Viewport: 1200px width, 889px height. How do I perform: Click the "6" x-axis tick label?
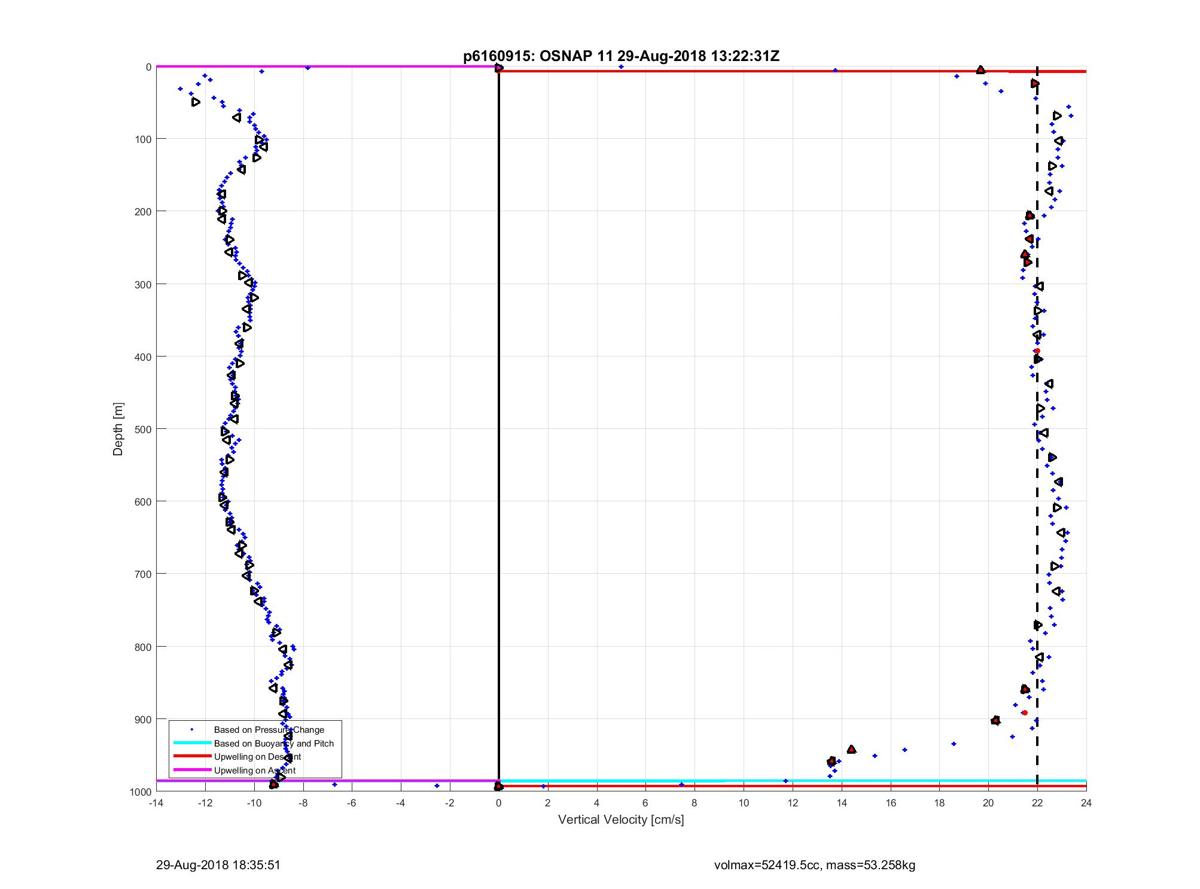[645, 802]
